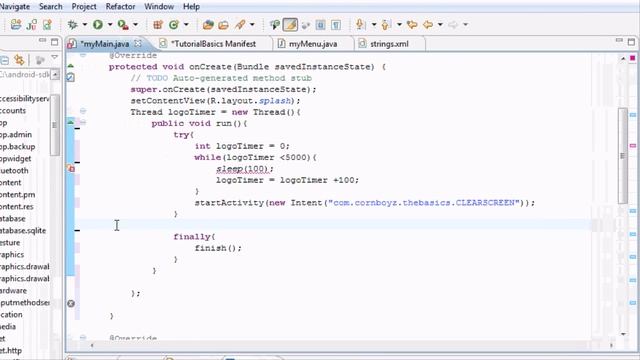Click the new Android XML file icon
640x360 pixels.
pos(47,25)
